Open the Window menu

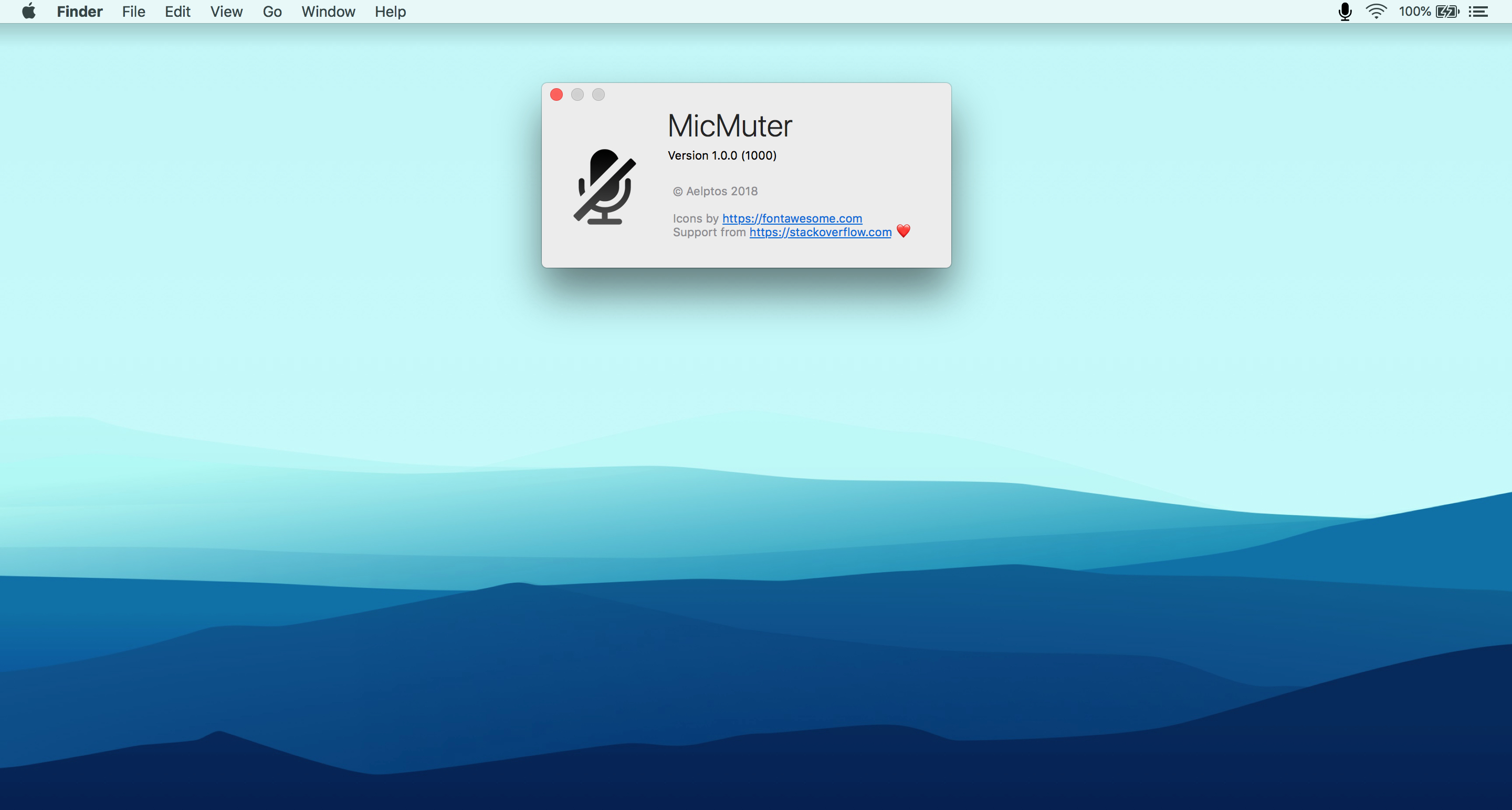click(x=328, y=12)
